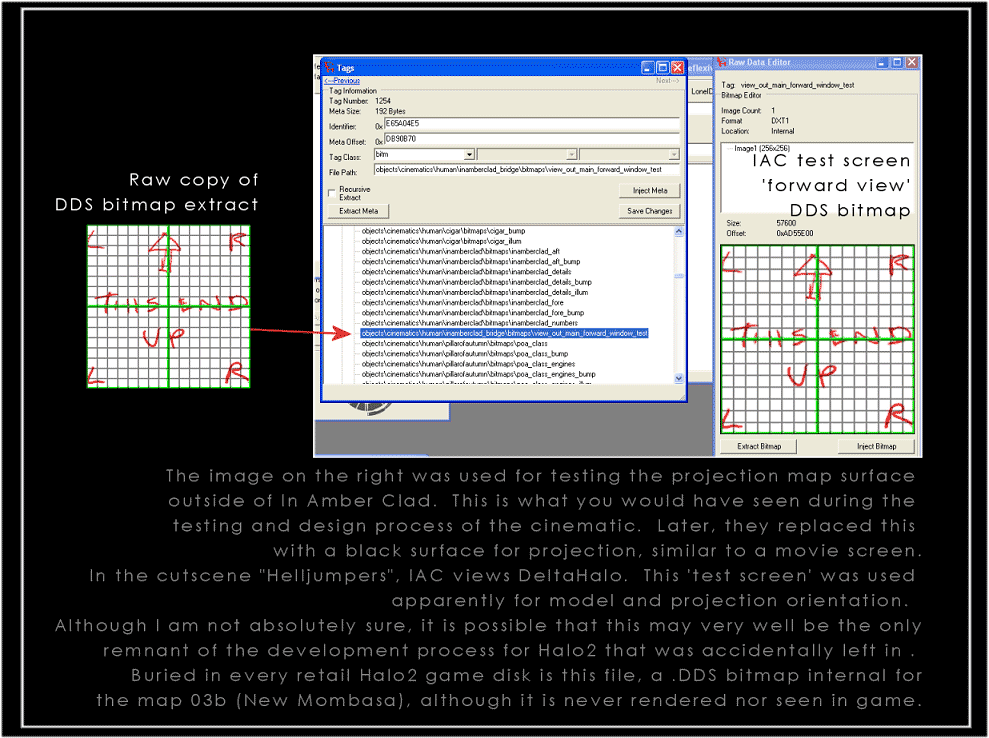Maximize the Tags window
This screenshot has width=989, height=738.
[662, 67]
